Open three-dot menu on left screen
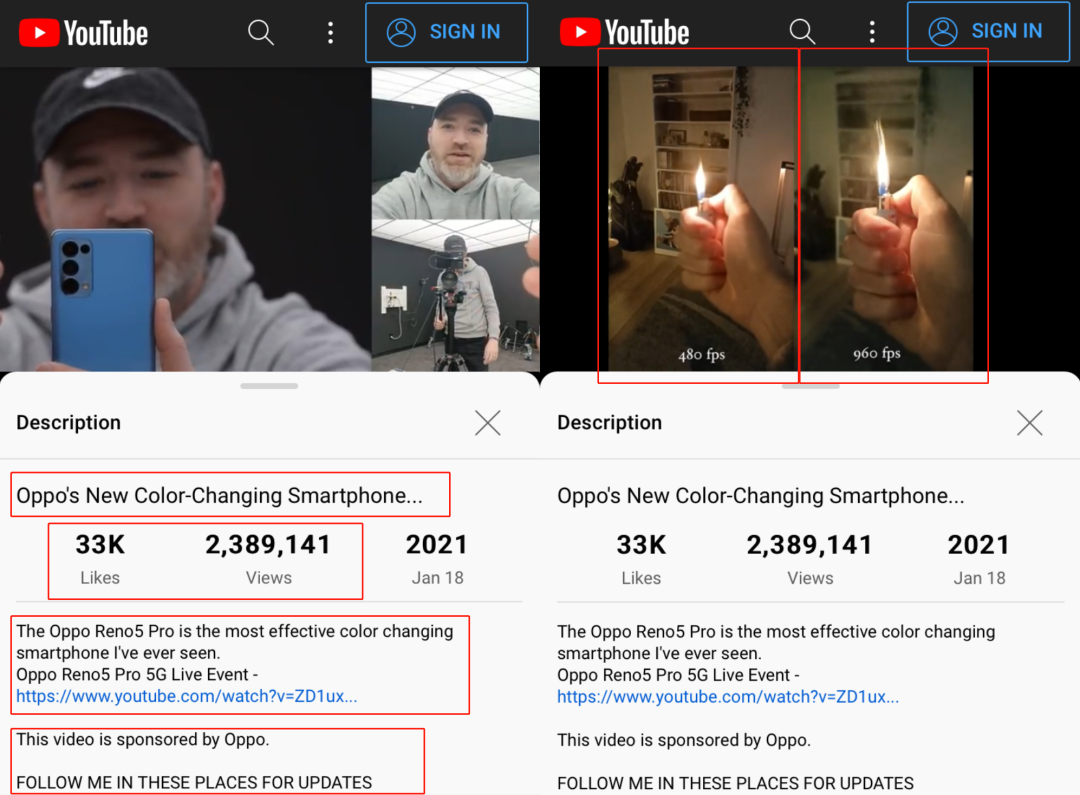The width and height of the screenshot is (1080, 795). (x=331, y=32)
